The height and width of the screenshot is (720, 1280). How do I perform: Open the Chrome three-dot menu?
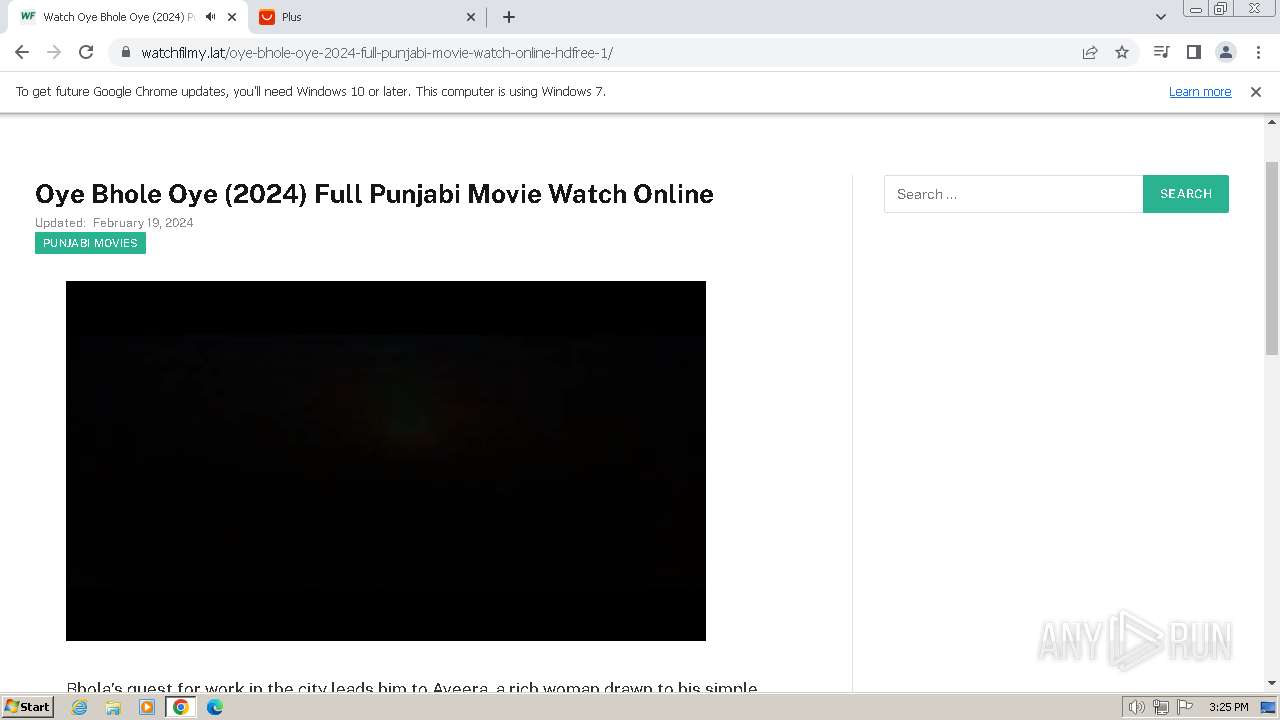1258,52
